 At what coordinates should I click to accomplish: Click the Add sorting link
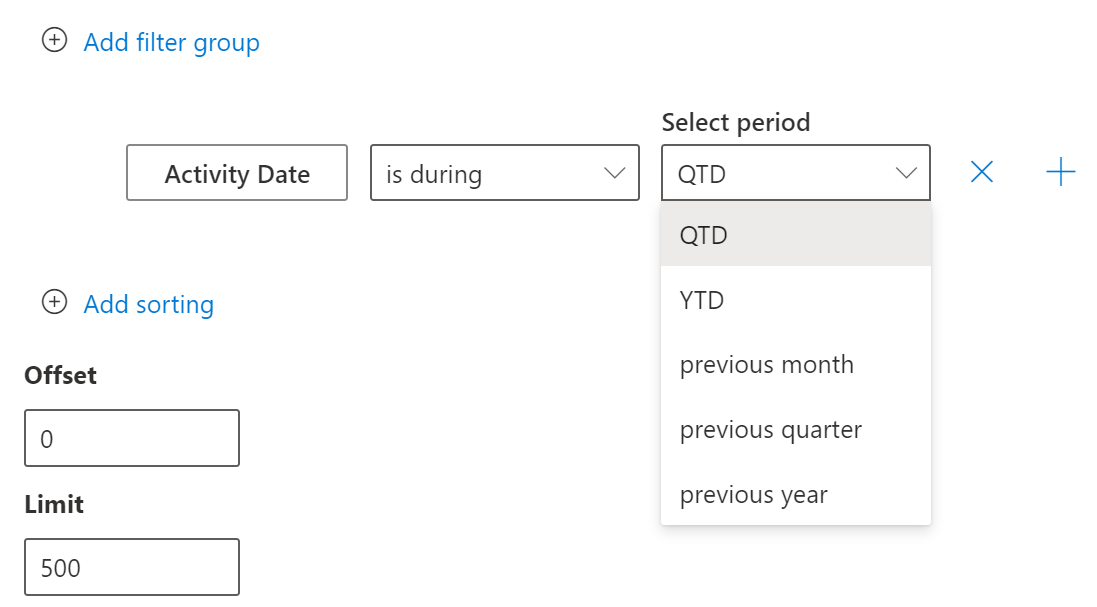pos(148,304)
